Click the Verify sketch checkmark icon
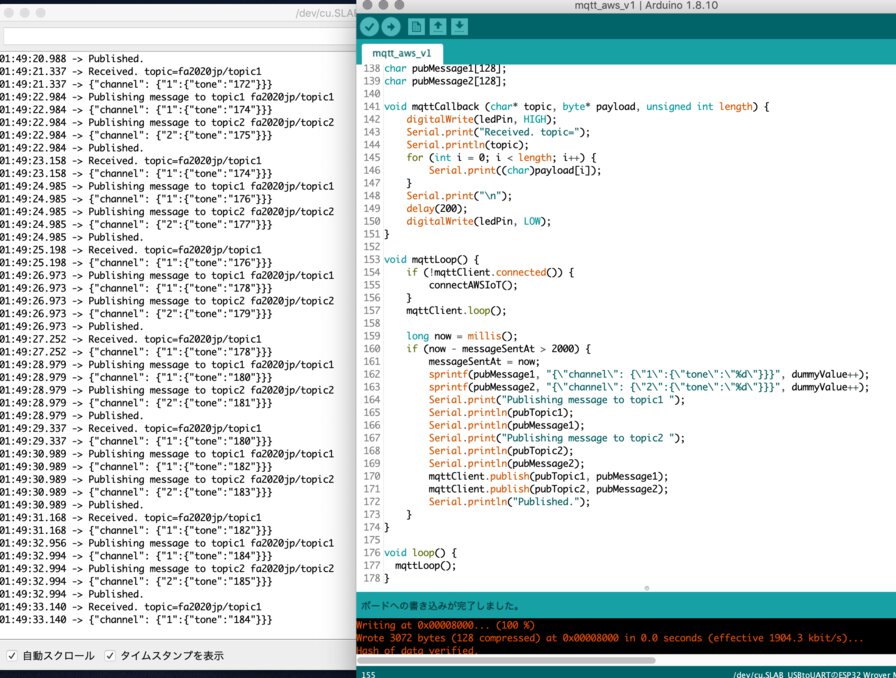 [371, 26]
